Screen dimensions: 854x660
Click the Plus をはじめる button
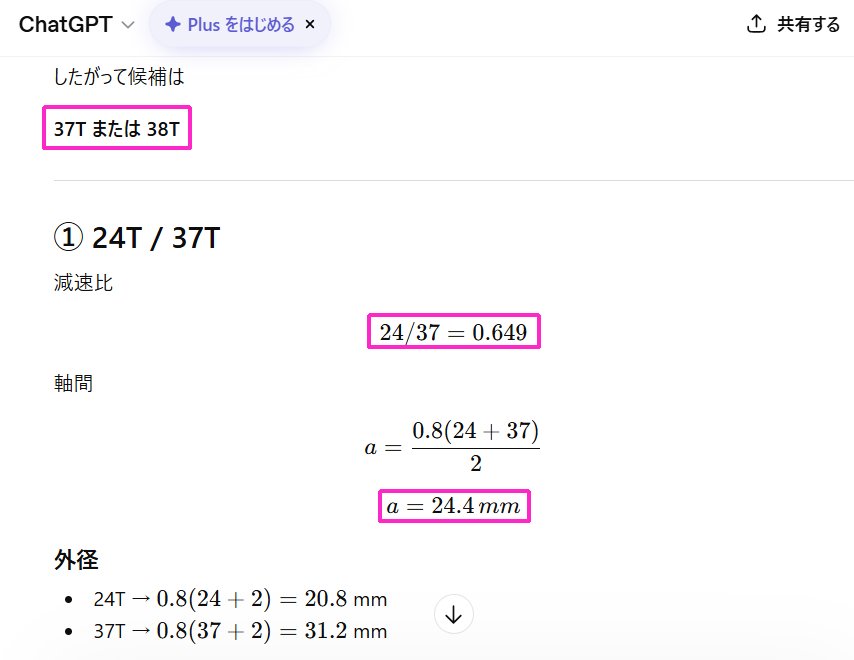click(x=240, y=25)
